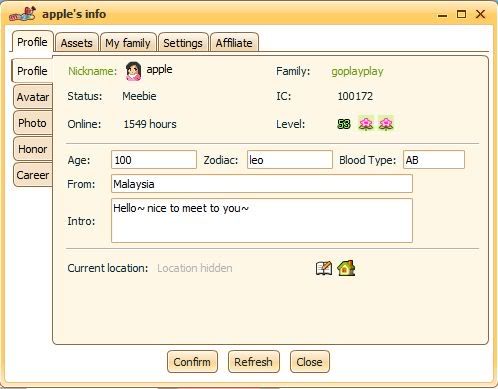
Task: Click the green house icon
Action: [346, 268]
